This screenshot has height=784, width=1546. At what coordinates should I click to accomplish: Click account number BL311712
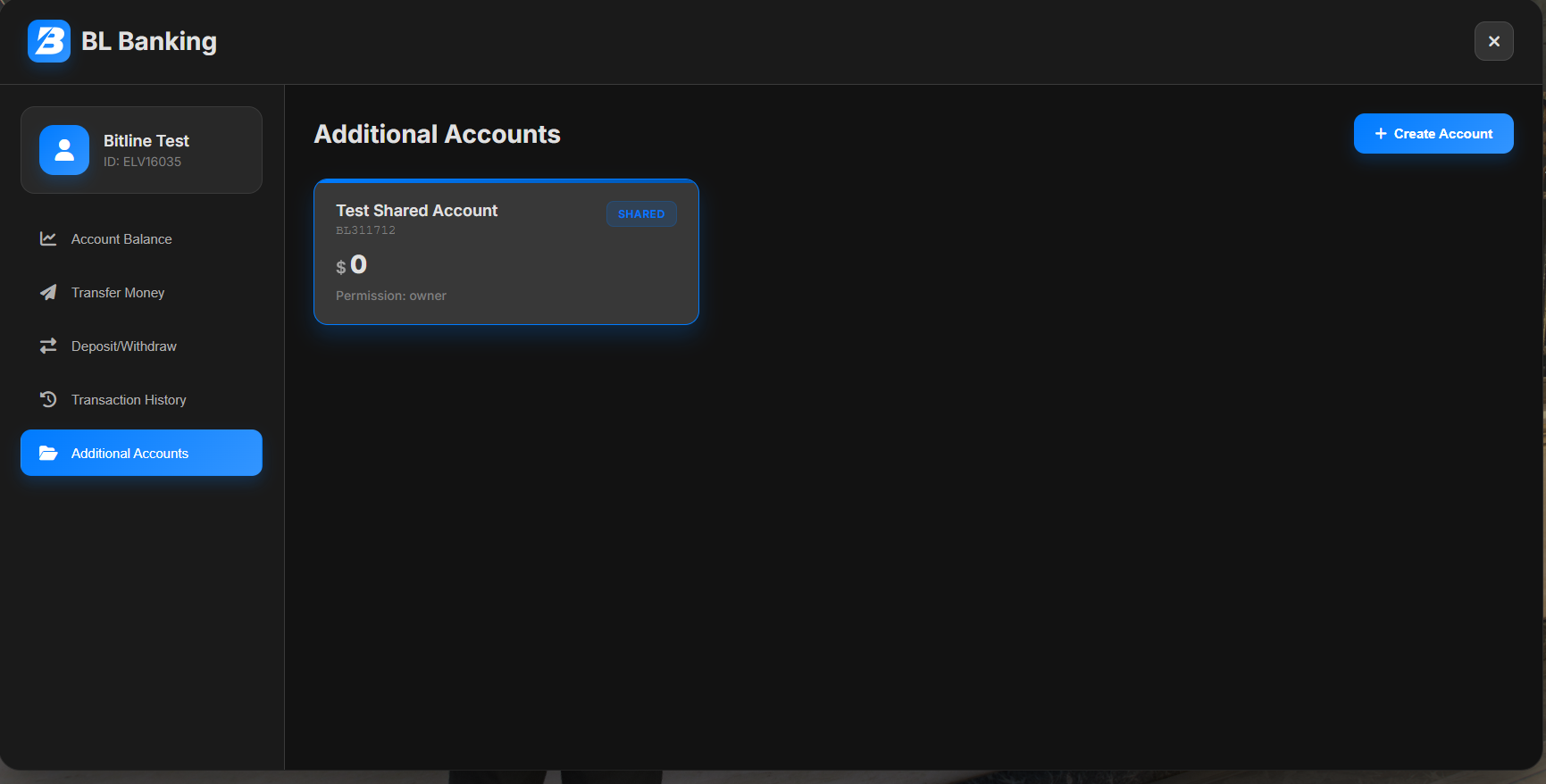click(x=365, y=230)
